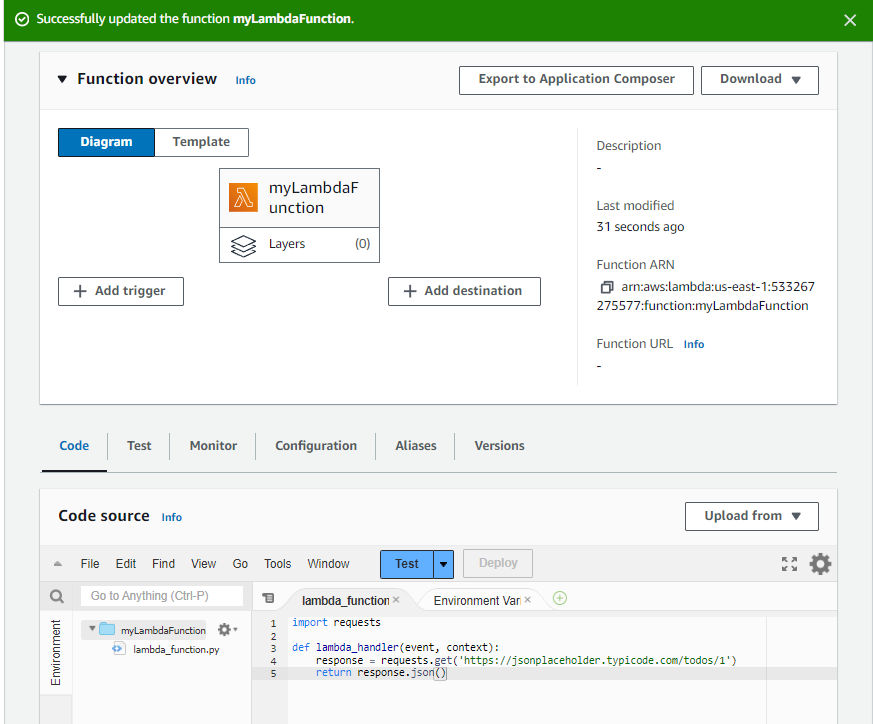The height and width of the screenshot is (724, 873).
Task: Toggle fullscreen mode in code editor
Action: [789, 564]
